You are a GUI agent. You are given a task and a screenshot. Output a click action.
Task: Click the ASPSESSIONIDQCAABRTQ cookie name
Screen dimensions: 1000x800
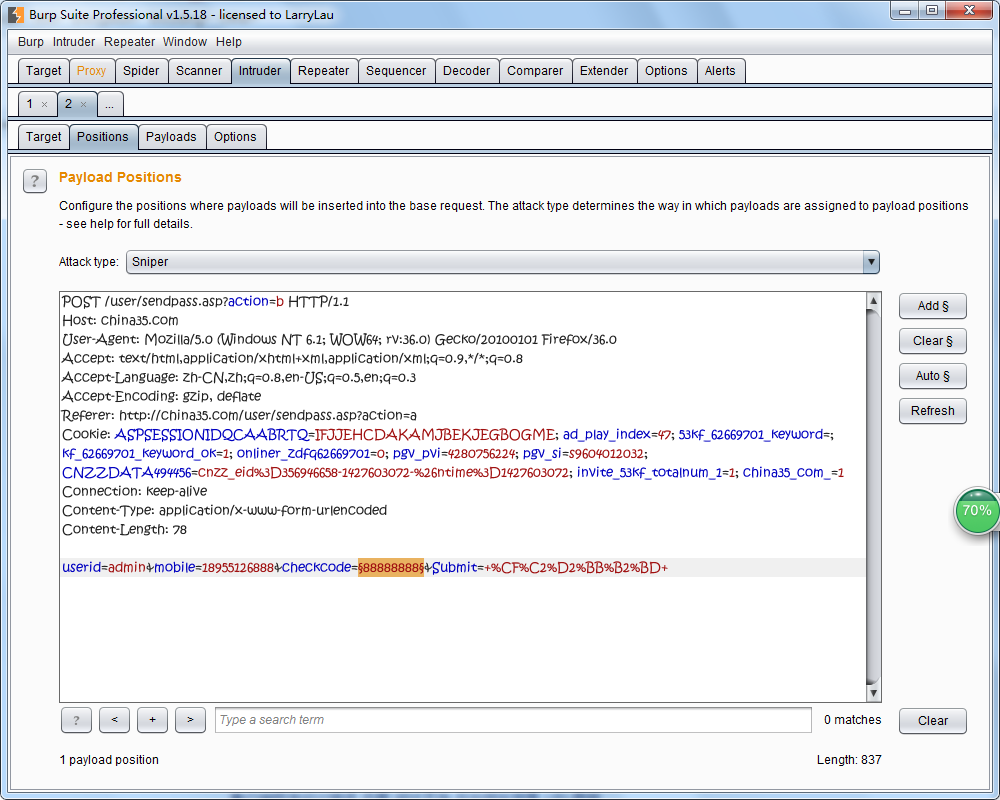tap(211, 434)
